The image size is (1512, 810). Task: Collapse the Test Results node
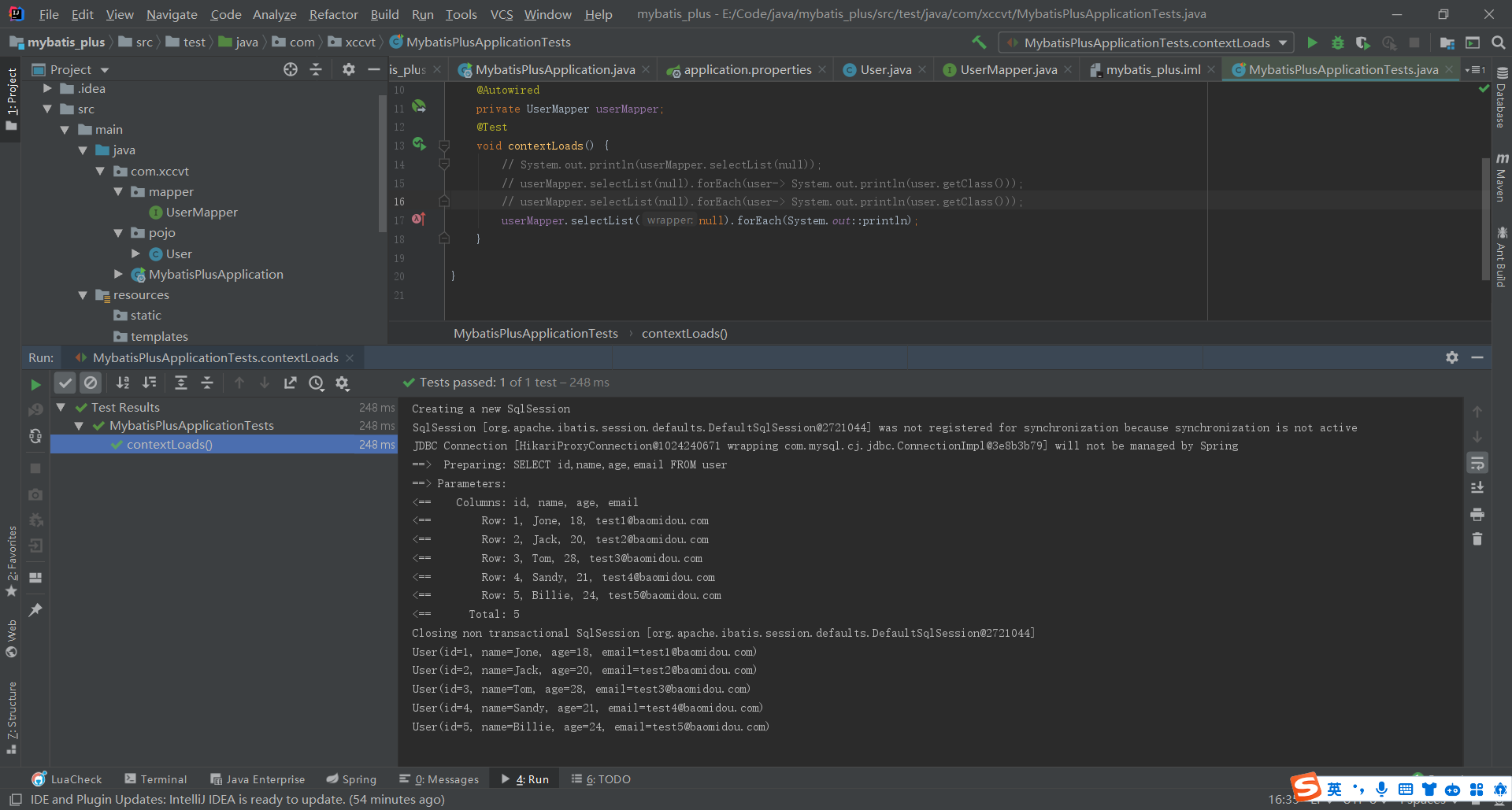tap(61, 407)
